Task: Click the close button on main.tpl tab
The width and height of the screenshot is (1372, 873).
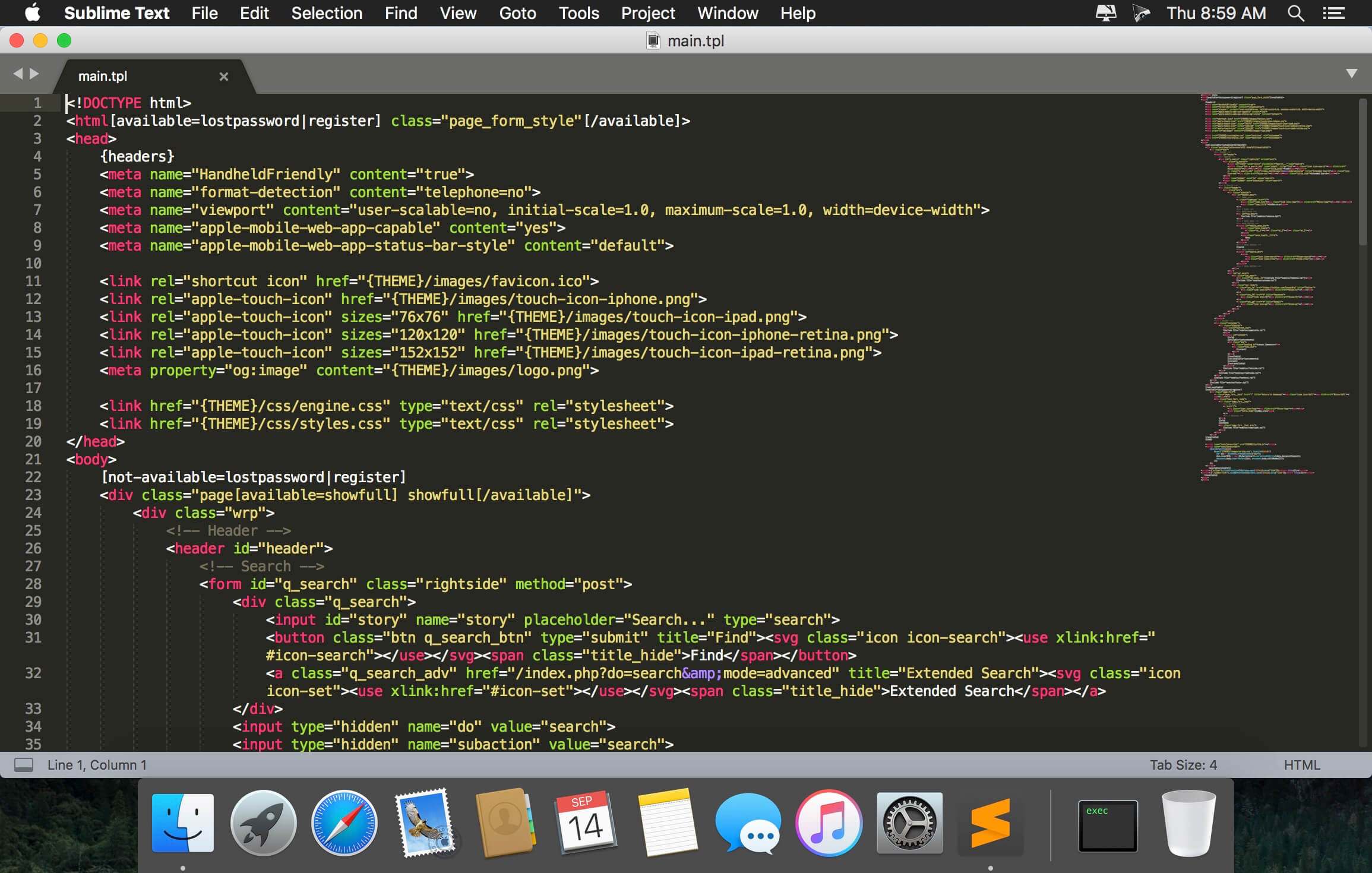Action: click(x=223, y=75)
